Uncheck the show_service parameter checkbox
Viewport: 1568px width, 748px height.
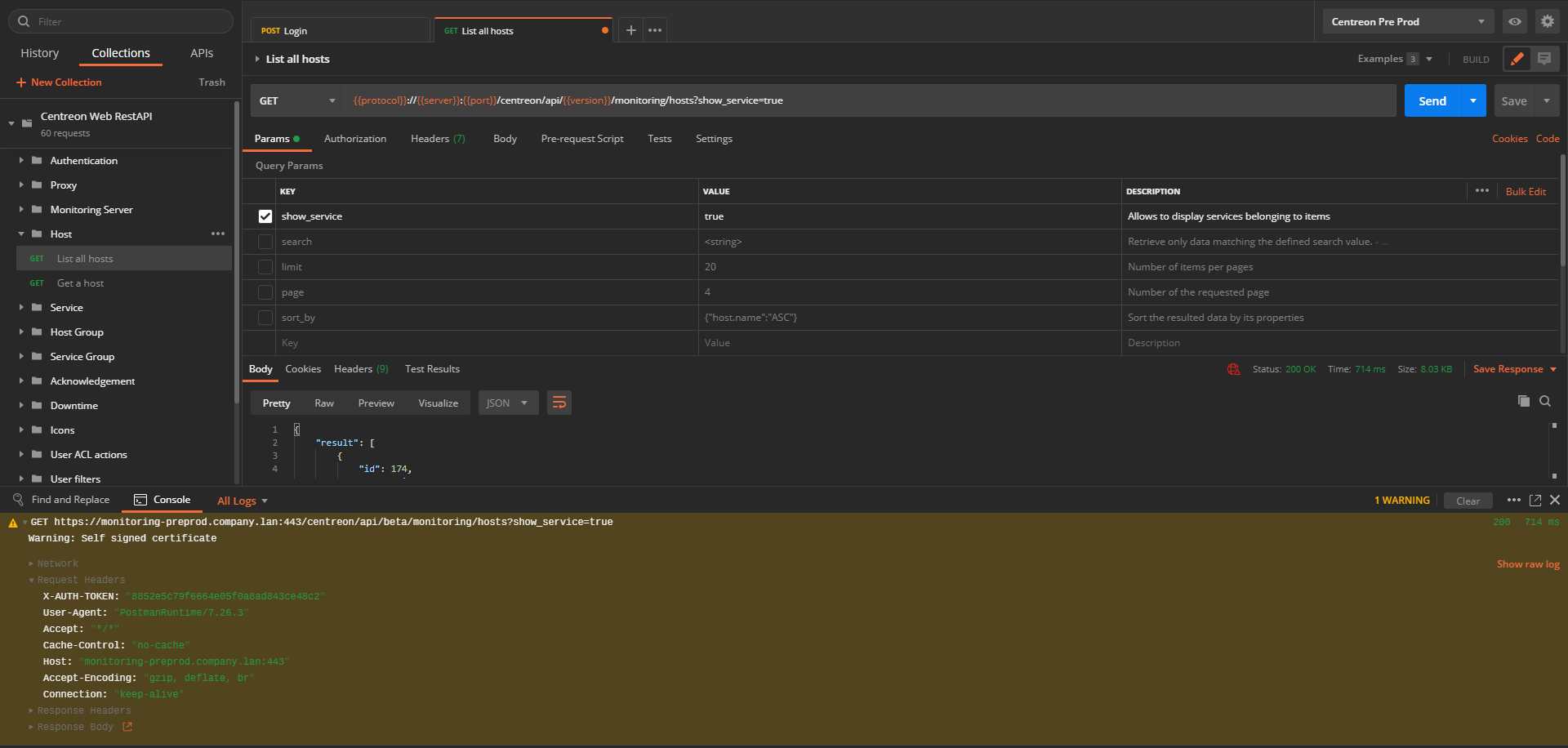[x=265, y=216]
